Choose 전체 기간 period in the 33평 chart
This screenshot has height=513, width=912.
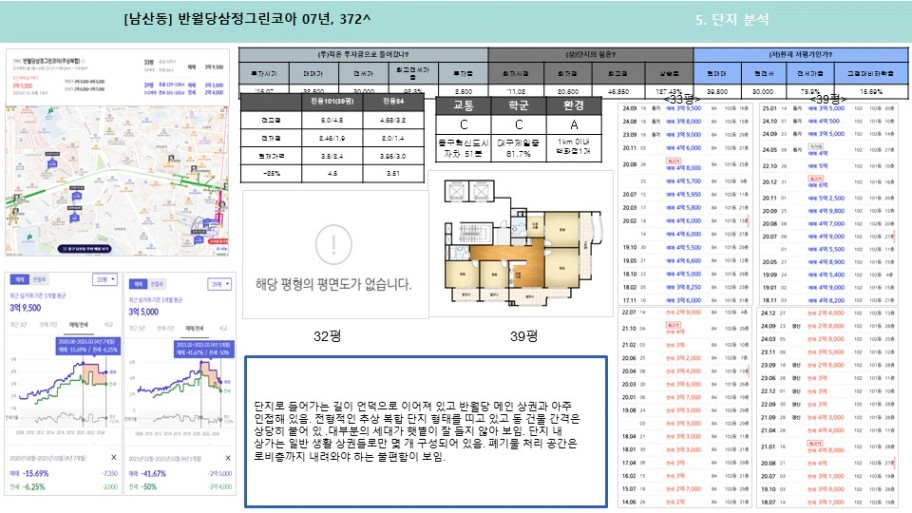48,324
